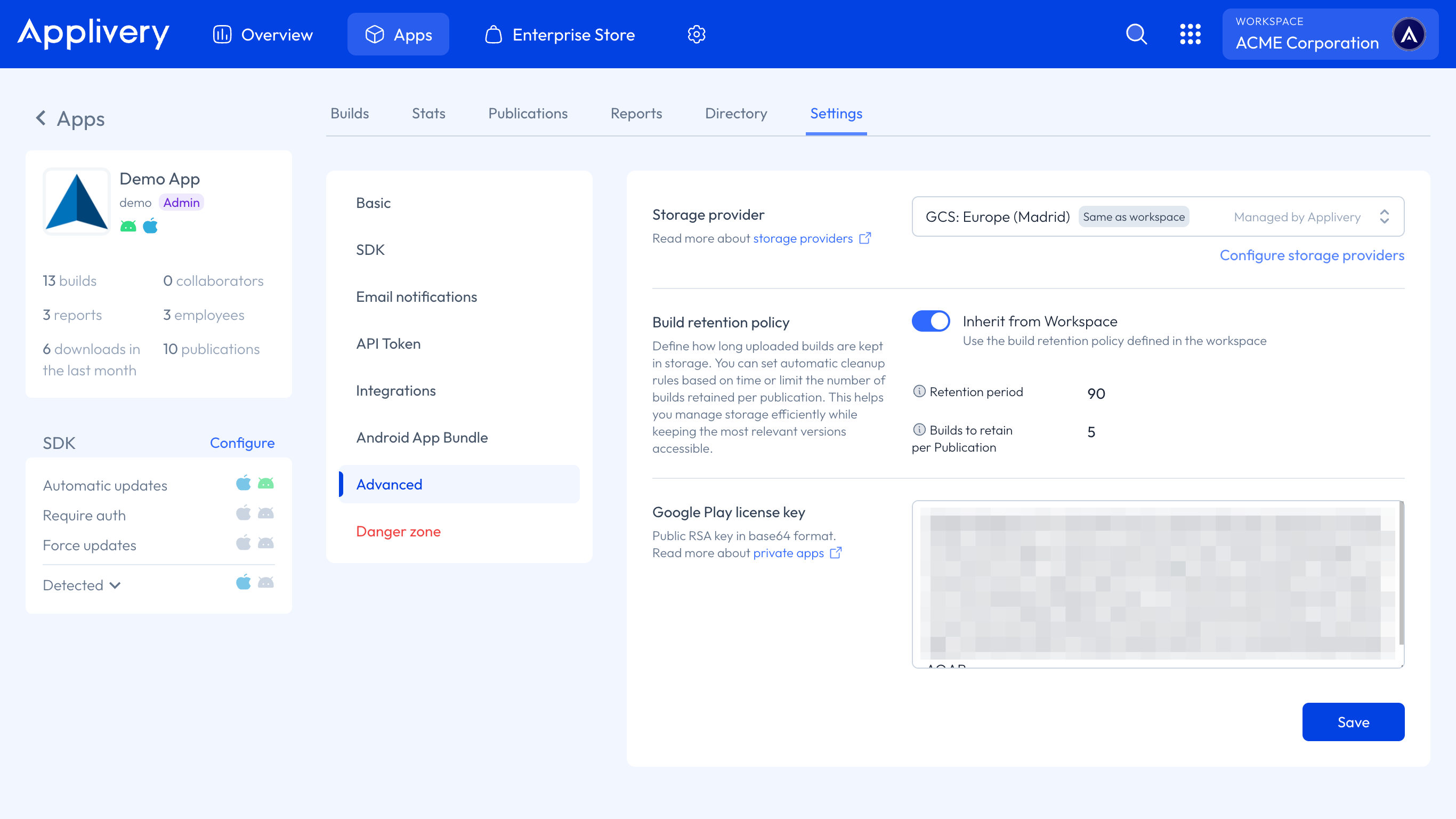Open the private apps documentation link
Screen dimensions: 1456x819
coord(789,552)
